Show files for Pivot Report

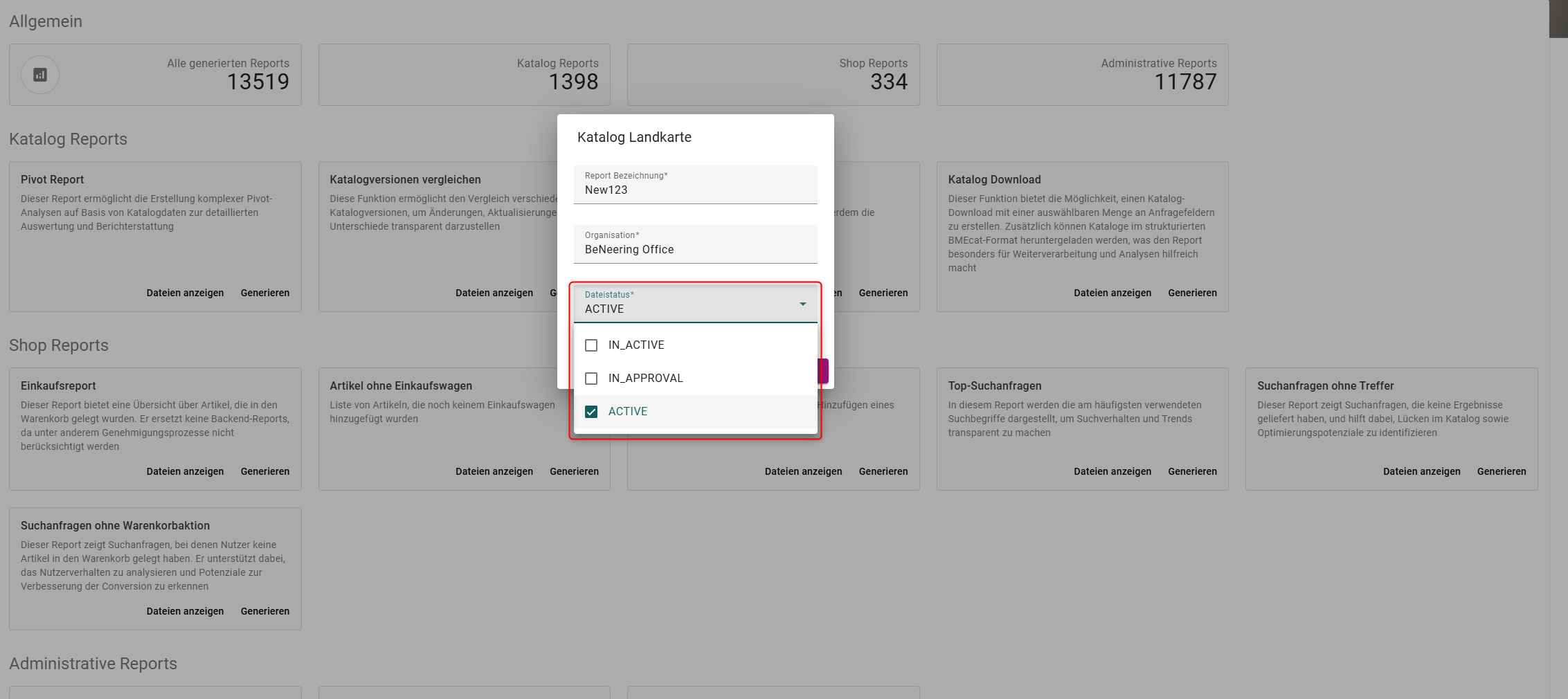click(x=185, y=293)
